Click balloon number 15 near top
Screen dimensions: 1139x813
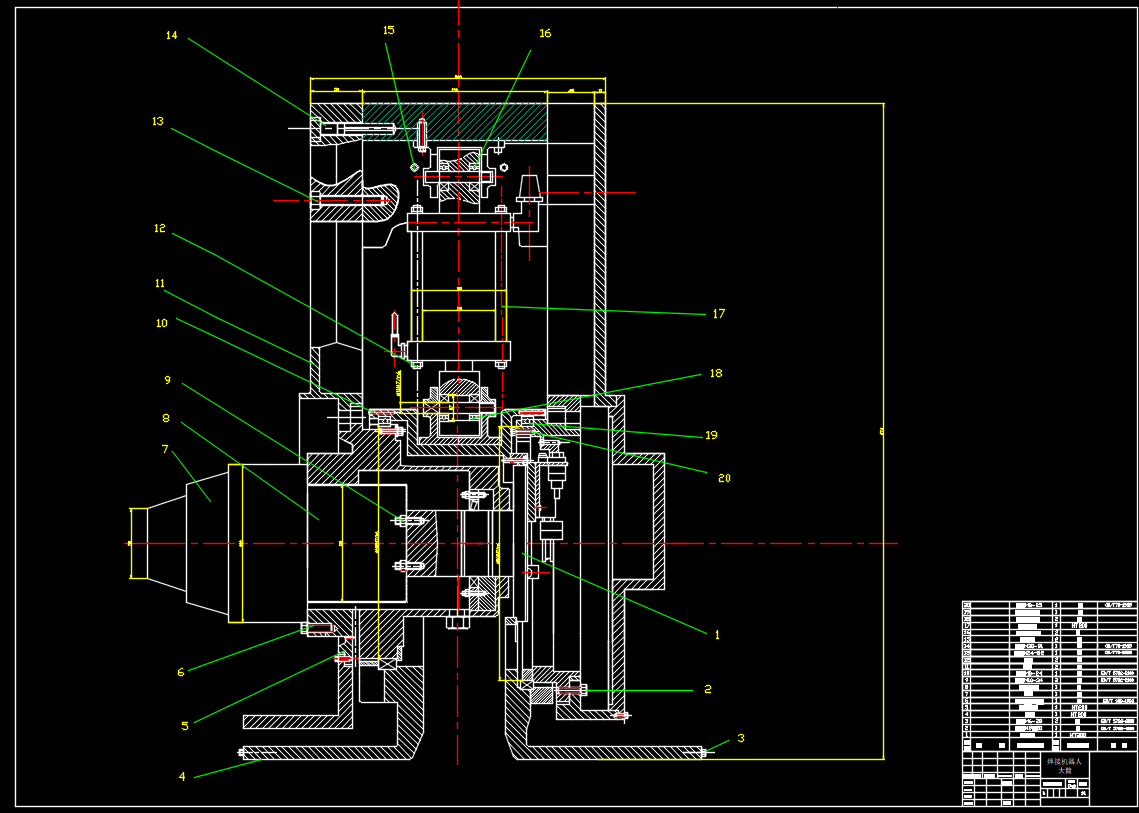[389, 30]
